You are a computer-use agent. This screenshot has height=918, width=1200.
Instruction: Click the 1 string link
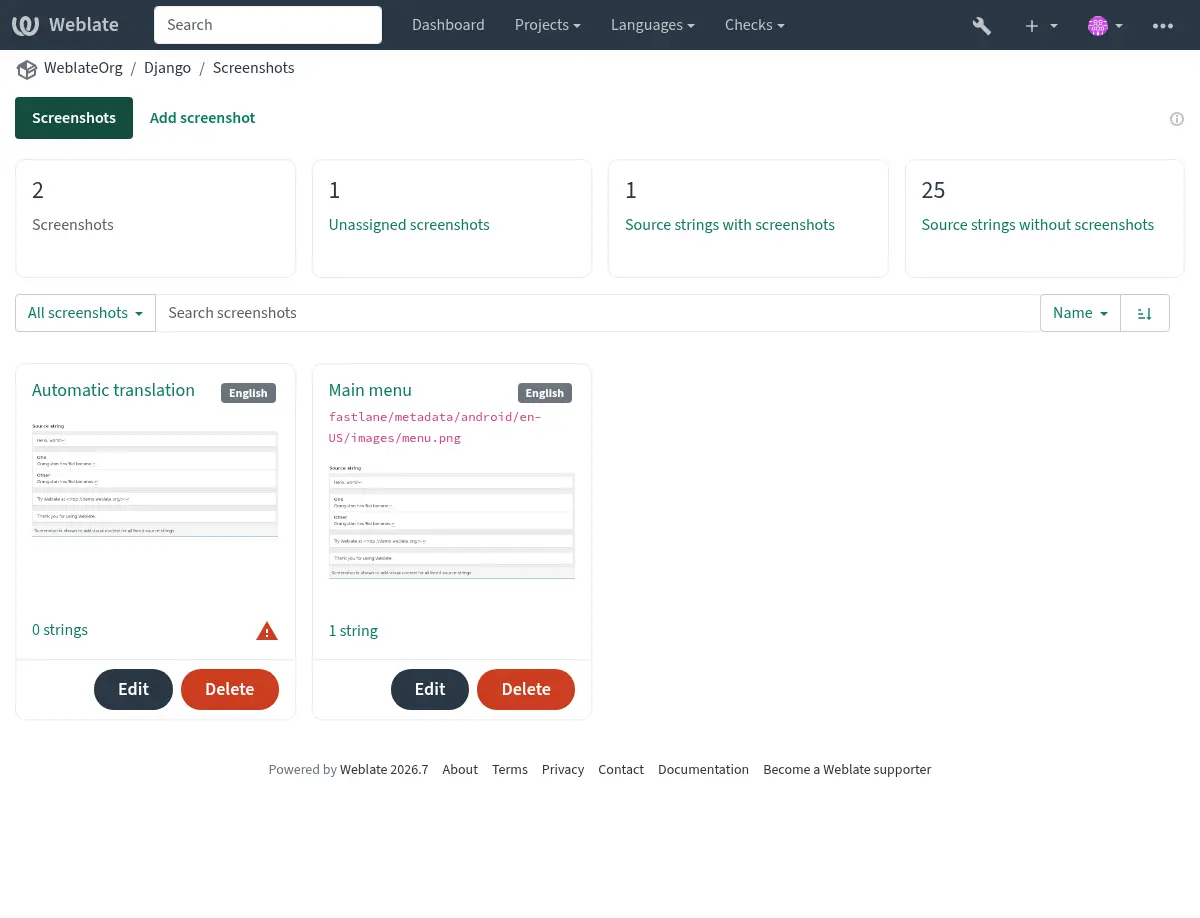pyautogui.click(x=353, y=631)
